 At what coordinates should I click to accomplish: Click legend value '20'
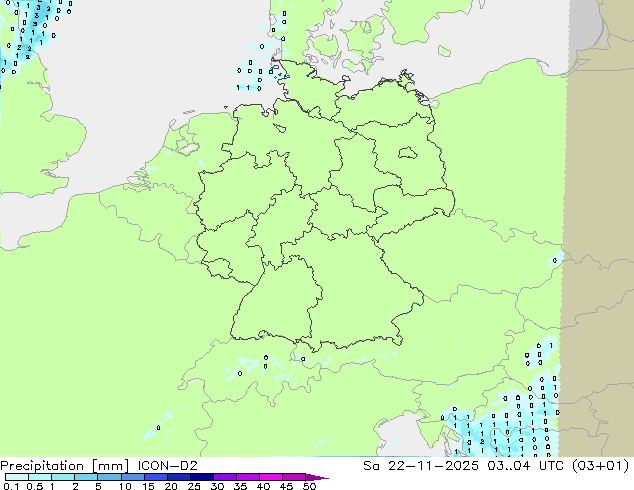point(171,486)
